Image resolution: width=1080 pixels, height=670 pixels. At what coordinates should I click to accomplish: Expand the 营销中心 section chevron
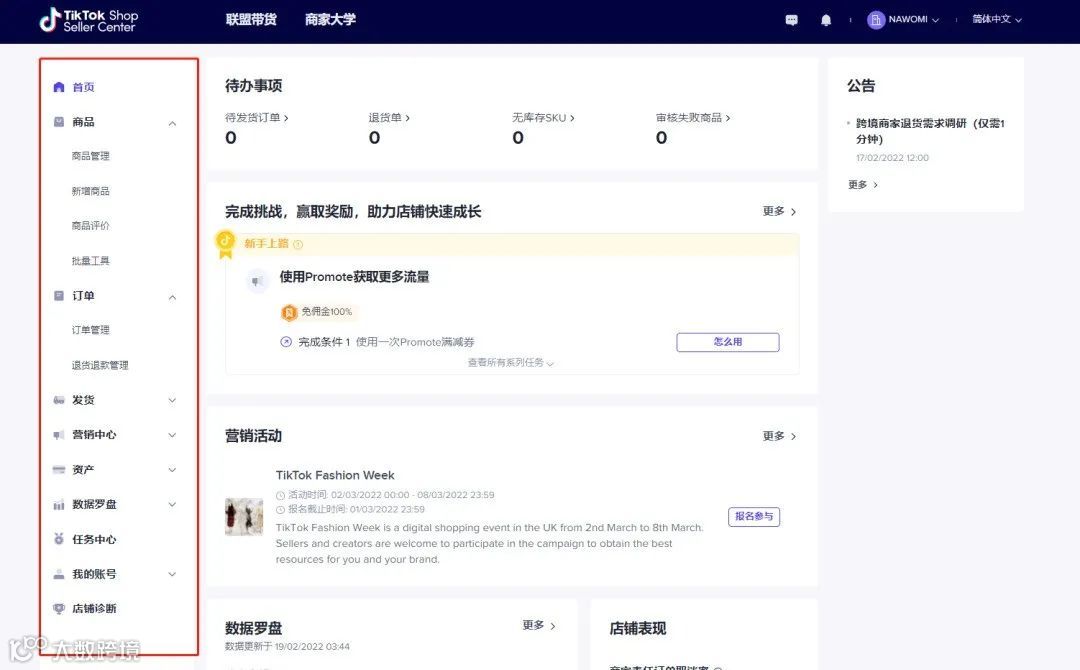click(x=172, y=435)
